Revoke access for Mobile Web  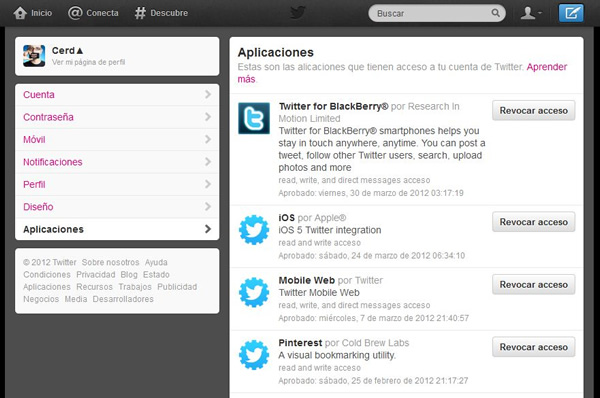point(533,285)
